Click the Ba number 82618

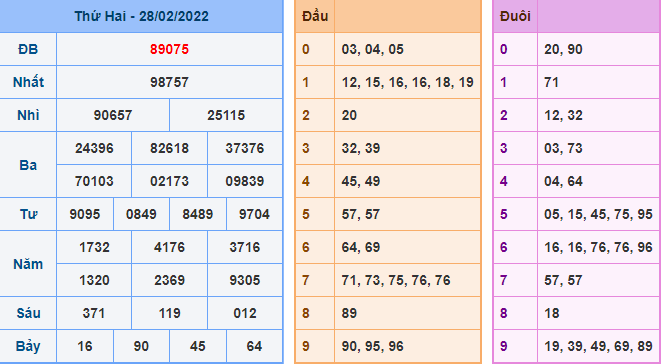pos(169,148)
